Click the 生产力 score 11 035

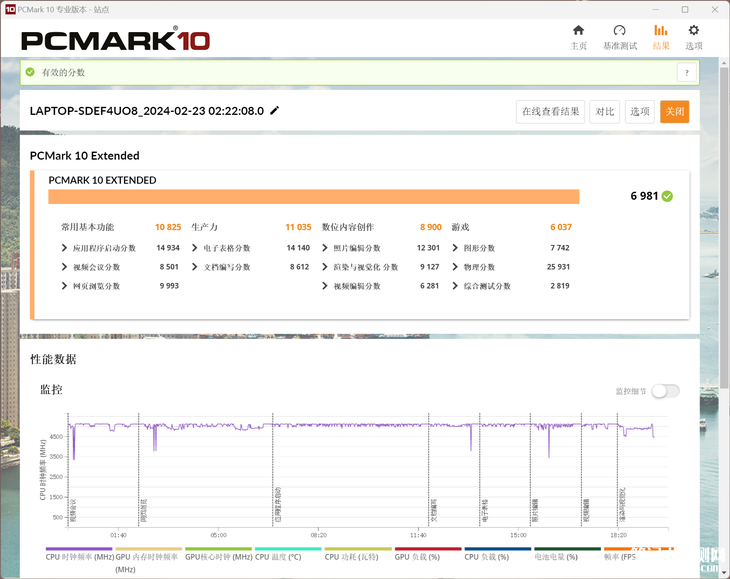click(298, 227)
